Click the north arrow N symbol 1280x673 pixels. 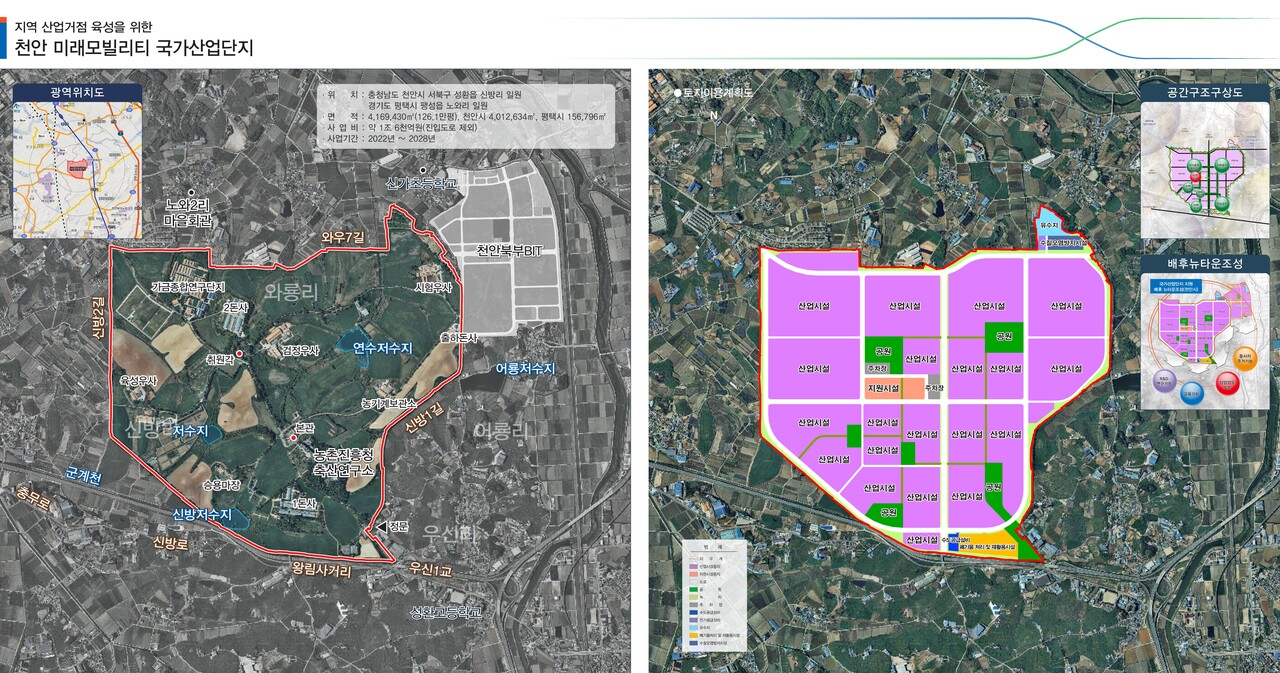[x=714, y=115]
